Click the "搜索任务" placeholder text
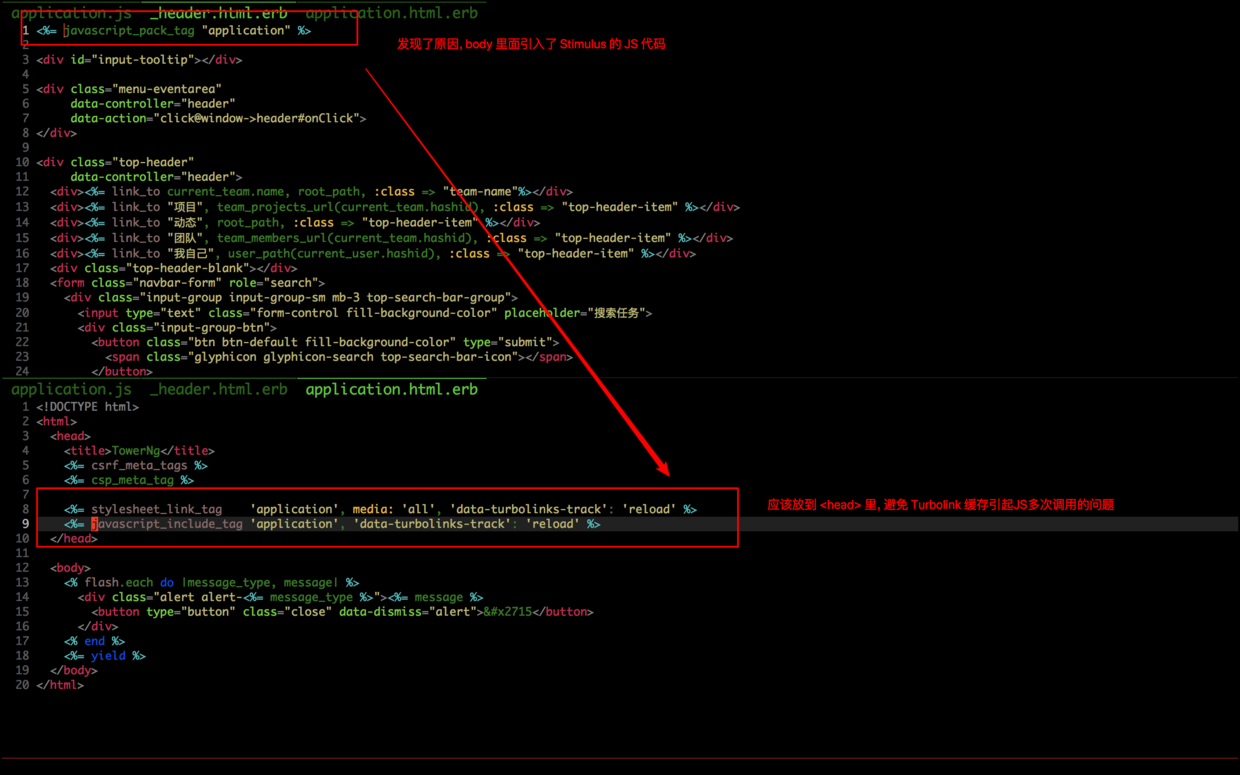The height and width of the screenshot is (775, 1240). [615, 313]
